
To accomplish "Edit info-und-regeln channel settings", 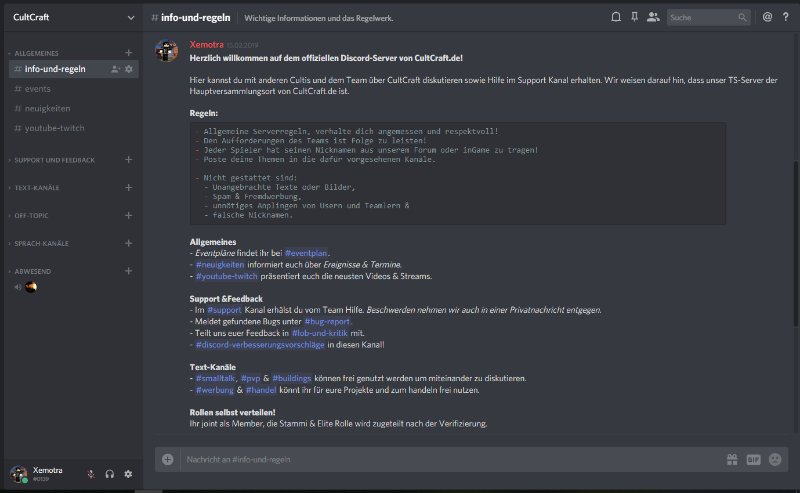I will tap(129, 69).
